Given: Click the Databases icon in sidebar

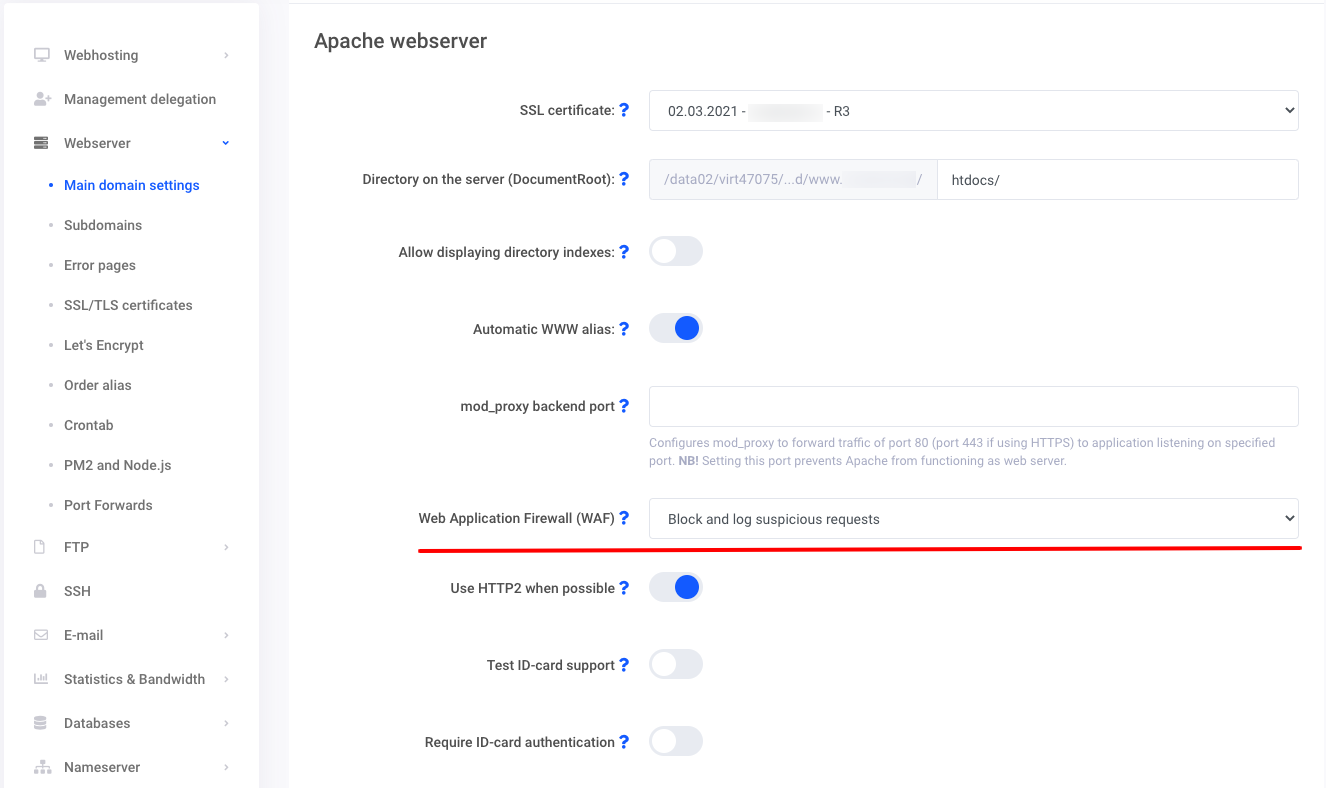Looking at the screenshot, I should 41,723.
